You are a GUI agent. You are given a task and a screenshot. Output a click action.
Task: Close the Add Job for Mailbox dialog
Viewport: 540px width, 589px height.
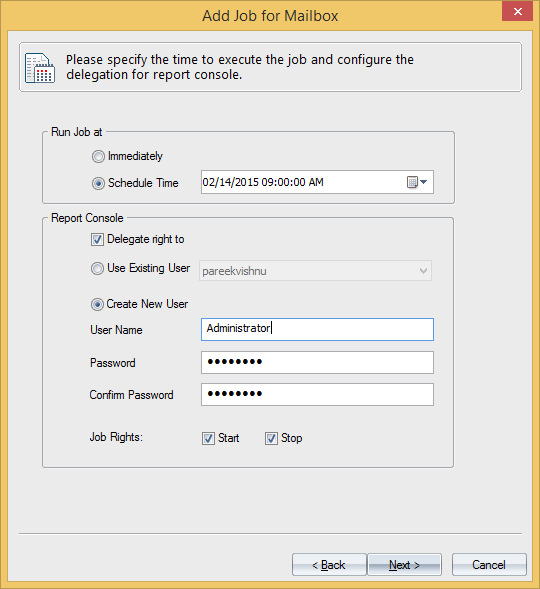tap(517, 11)
